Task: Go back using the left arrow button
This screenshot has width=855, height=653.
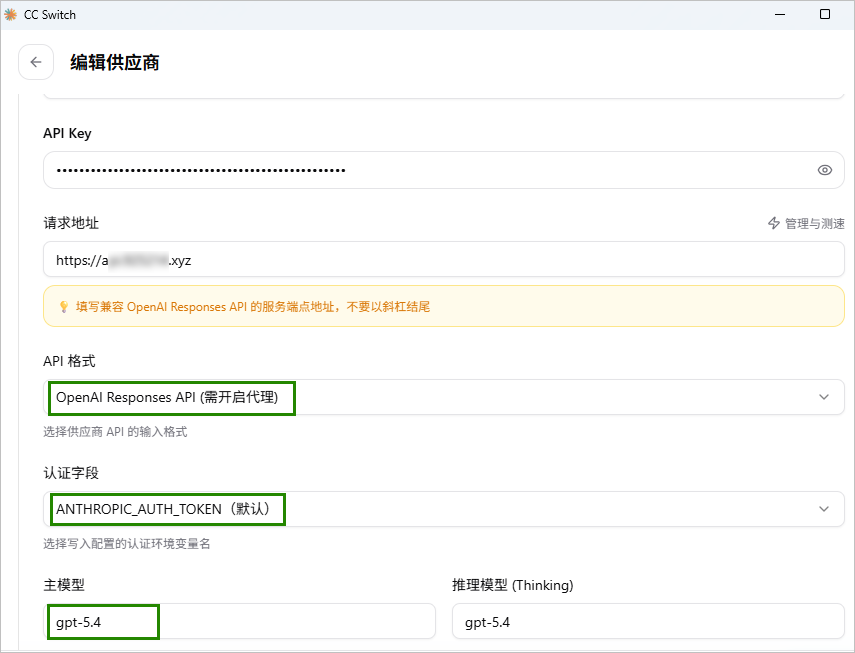Action: point(36,62)
